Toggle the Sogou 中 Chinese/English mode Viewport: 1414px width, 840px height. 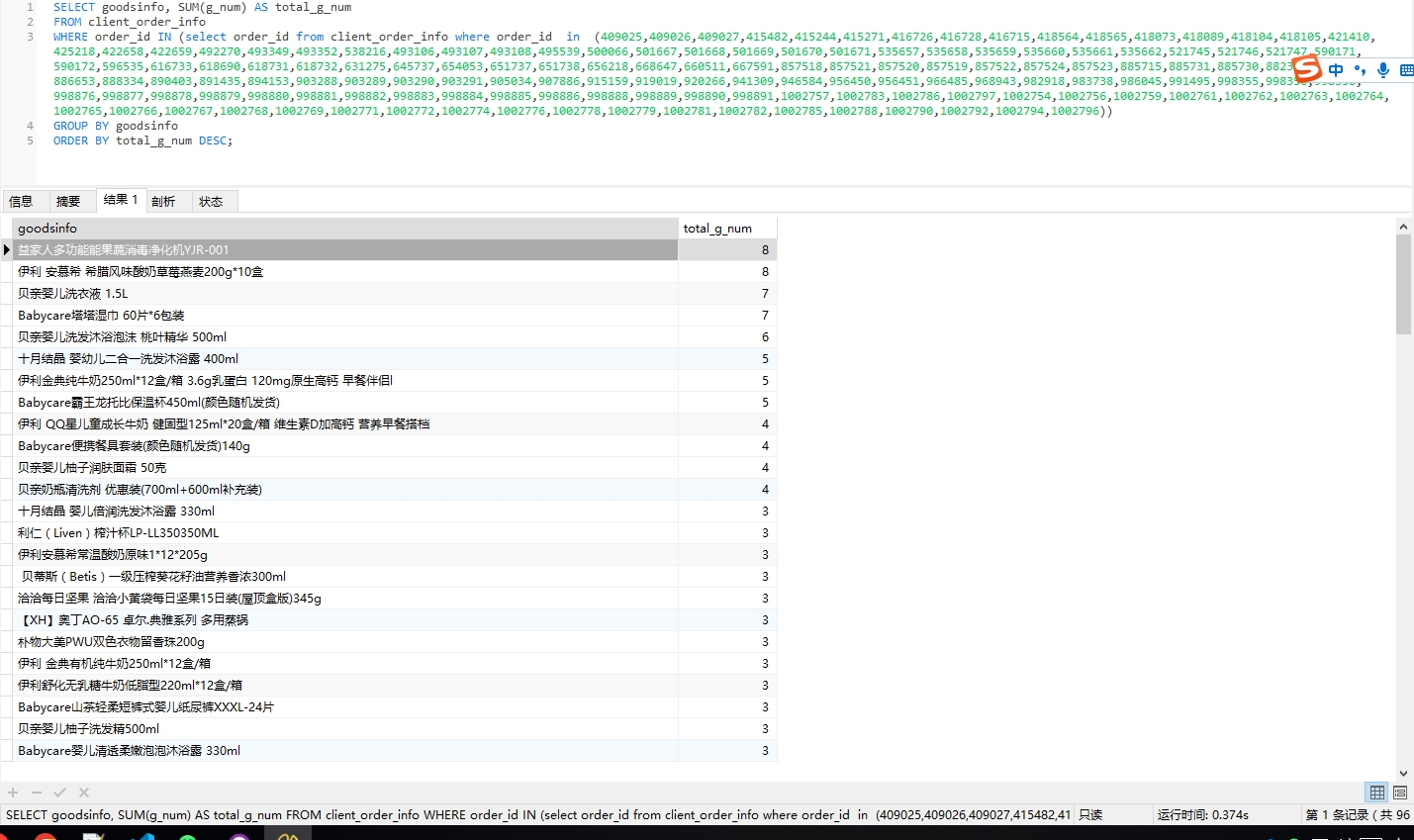tap(1336, 69)
